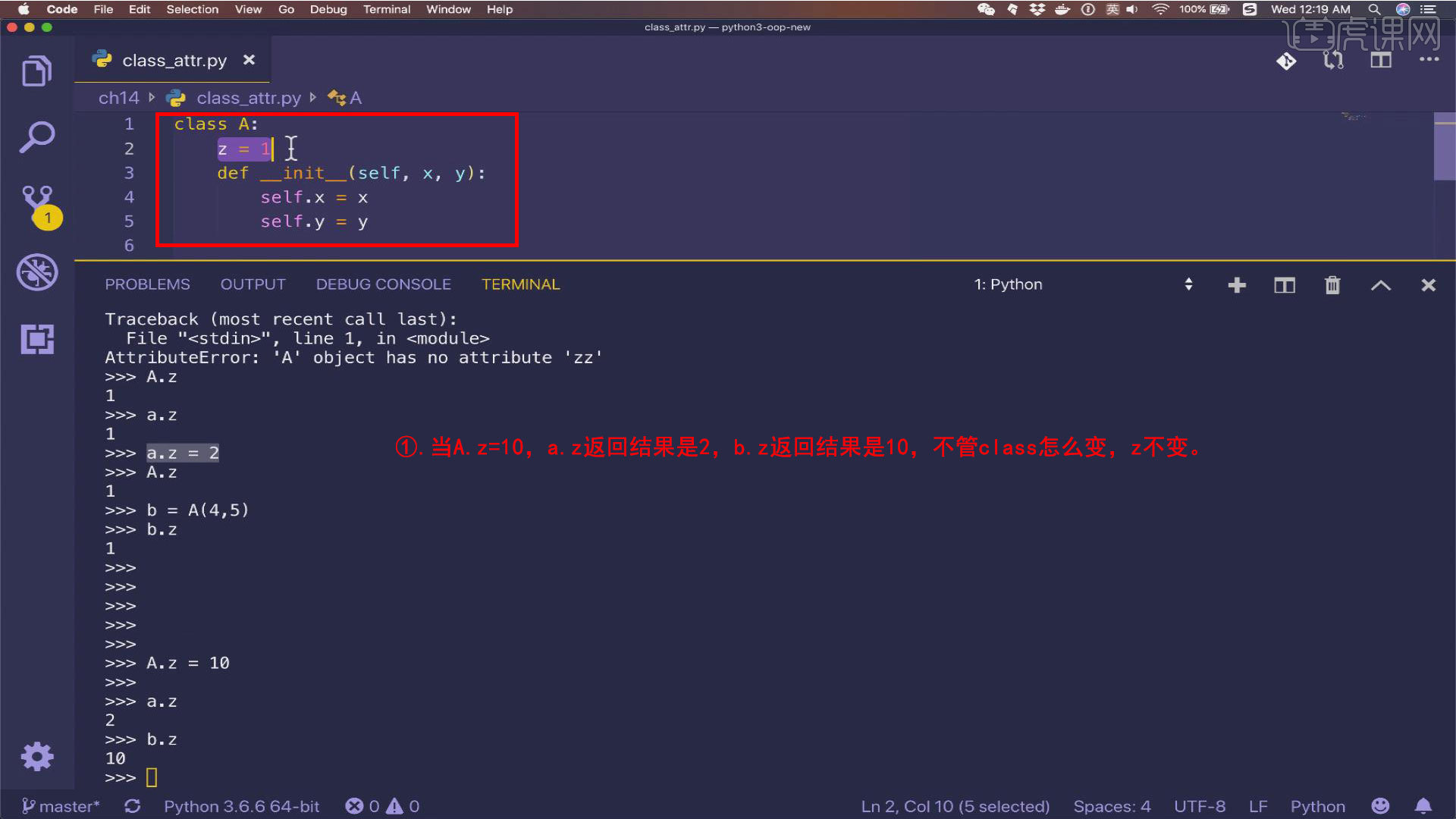Open the Debug sidebar icon

[36, 271]
